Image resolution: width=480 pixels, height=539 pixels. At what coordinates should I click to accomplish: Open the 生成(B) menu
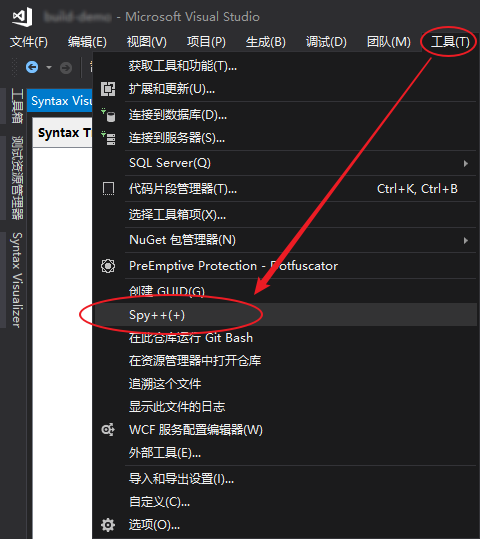pos(266,42)
